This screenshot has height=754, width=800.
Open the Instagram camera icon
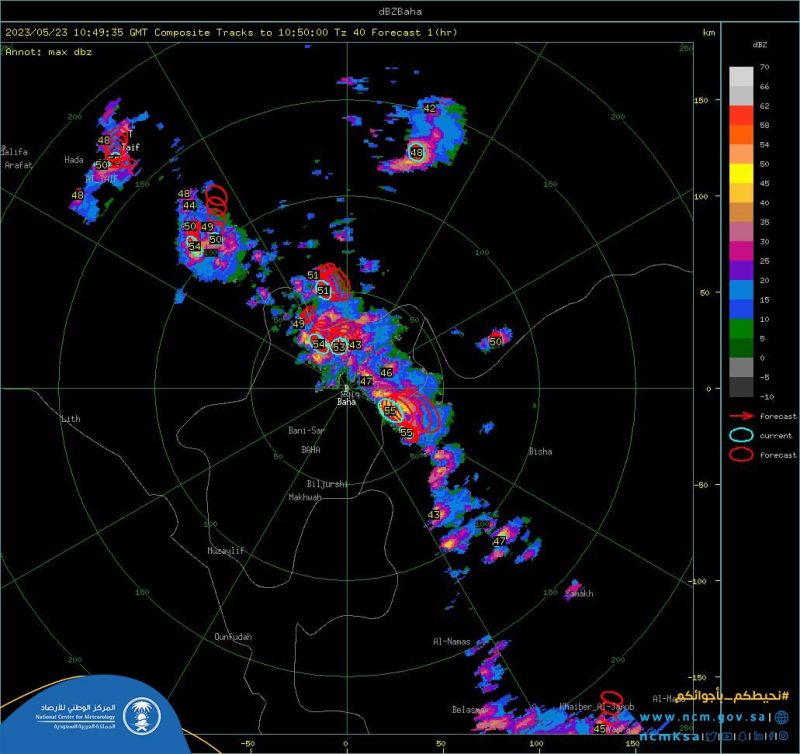(x=783, y=736)
